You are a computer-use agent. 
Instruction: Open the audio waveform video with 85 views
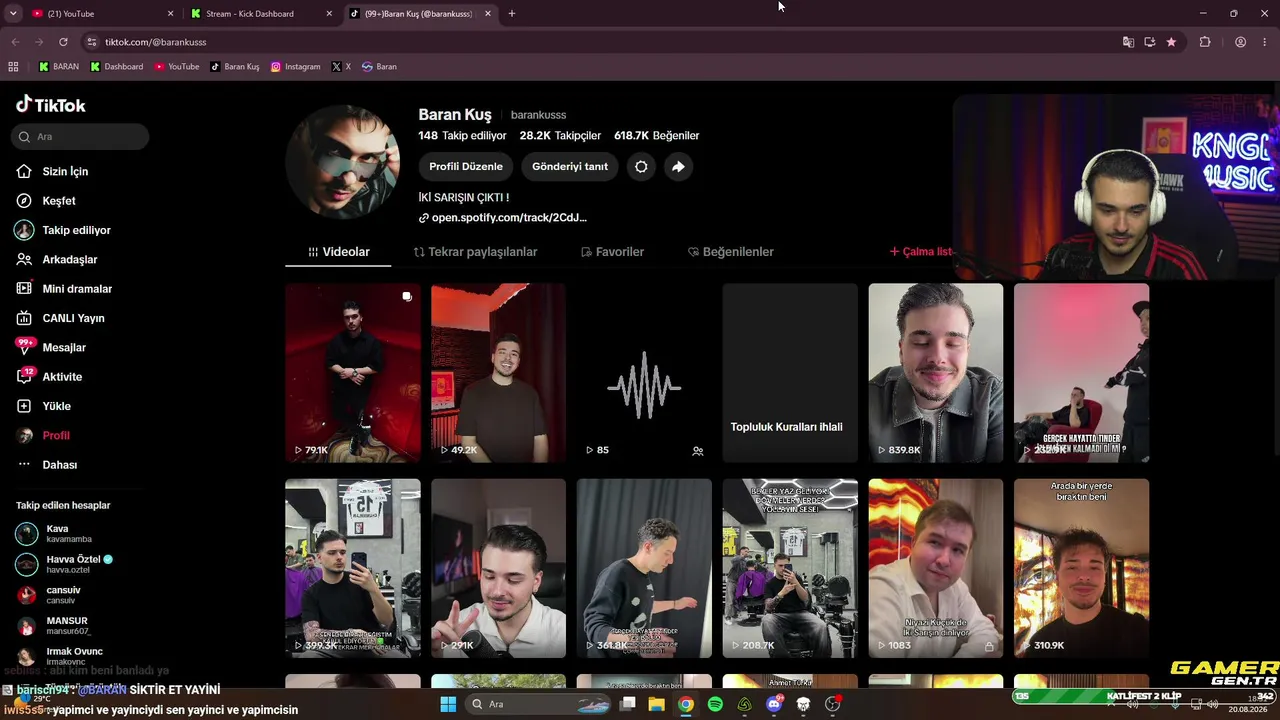(644, 373)
